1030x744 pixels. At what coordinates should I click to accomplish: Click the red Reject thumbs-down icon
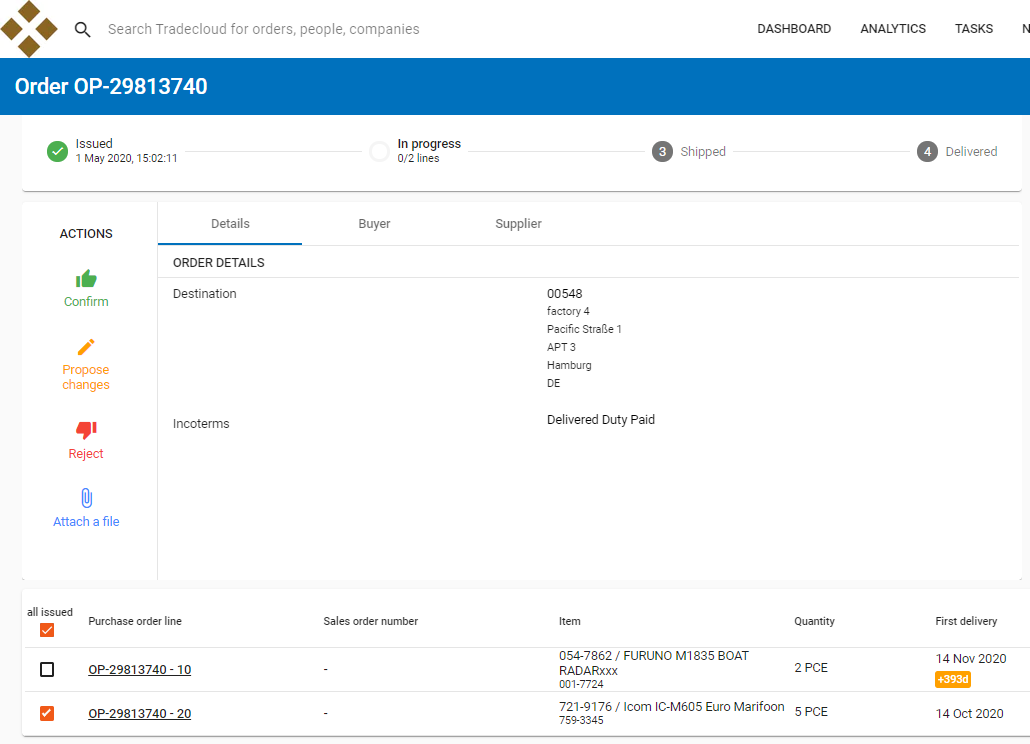pos(86,430)
